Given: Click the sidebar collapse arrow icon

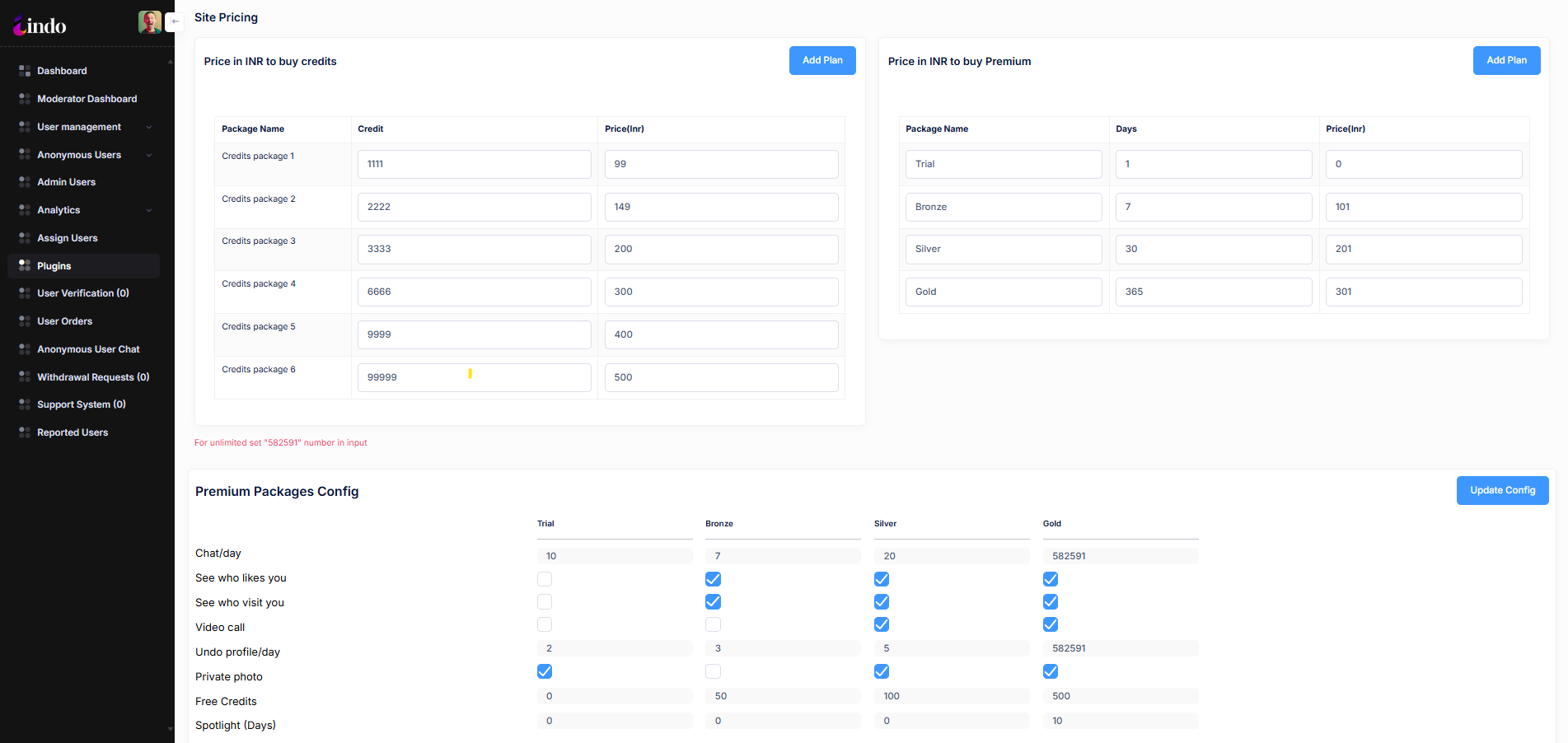Looking at the screenshot, I should pyautogui.click(x=175, y=22).
